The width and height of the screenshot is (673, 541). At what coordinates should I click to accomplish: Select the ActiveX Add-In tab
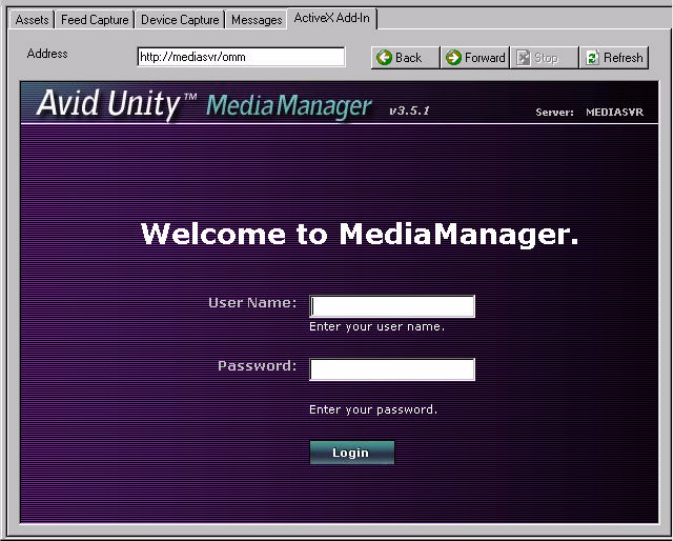pyautogui.click(x=332, y=18)
